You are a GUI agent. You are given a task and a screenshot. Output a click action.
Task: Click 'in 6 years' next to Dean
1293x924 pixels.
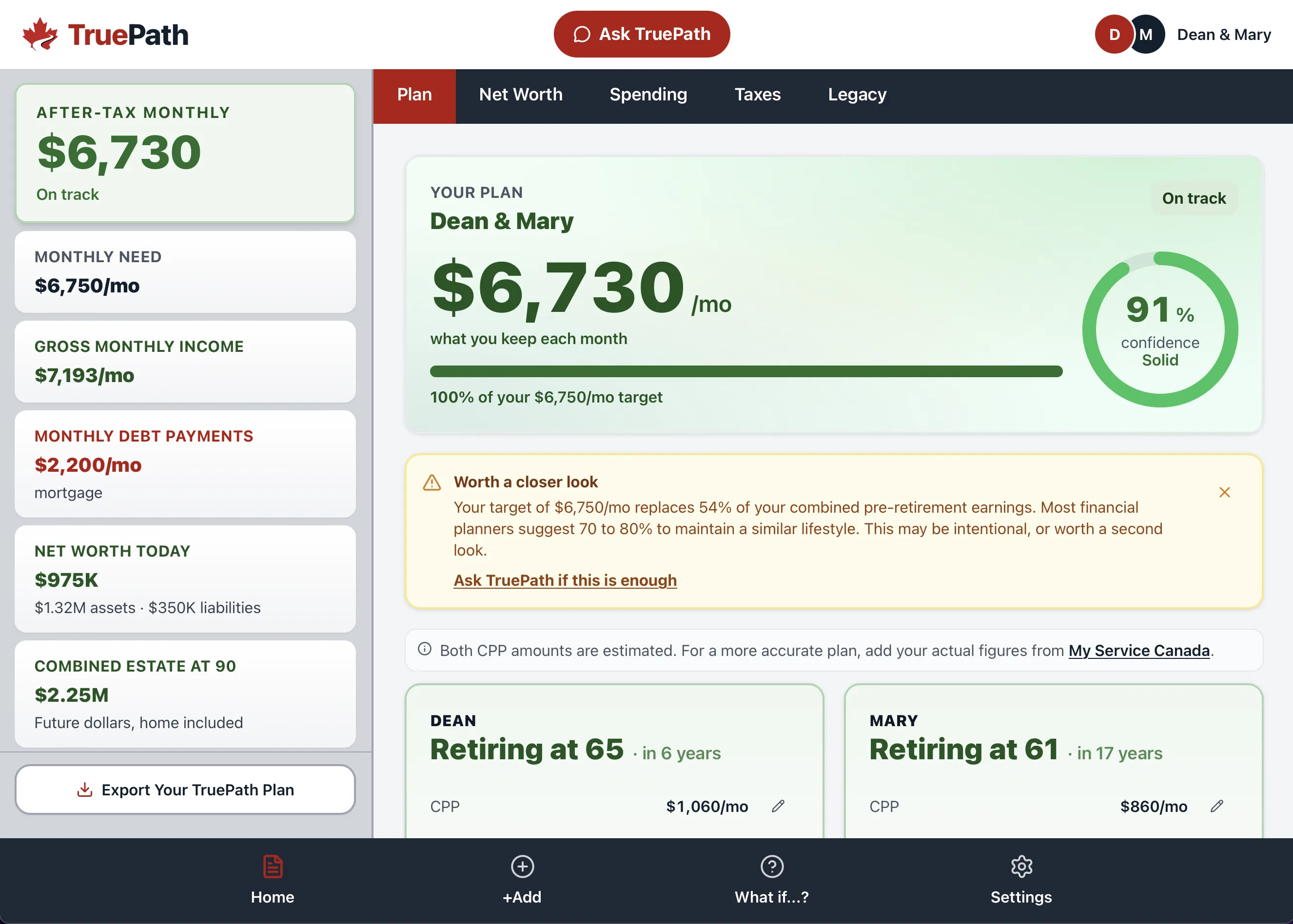681,753
